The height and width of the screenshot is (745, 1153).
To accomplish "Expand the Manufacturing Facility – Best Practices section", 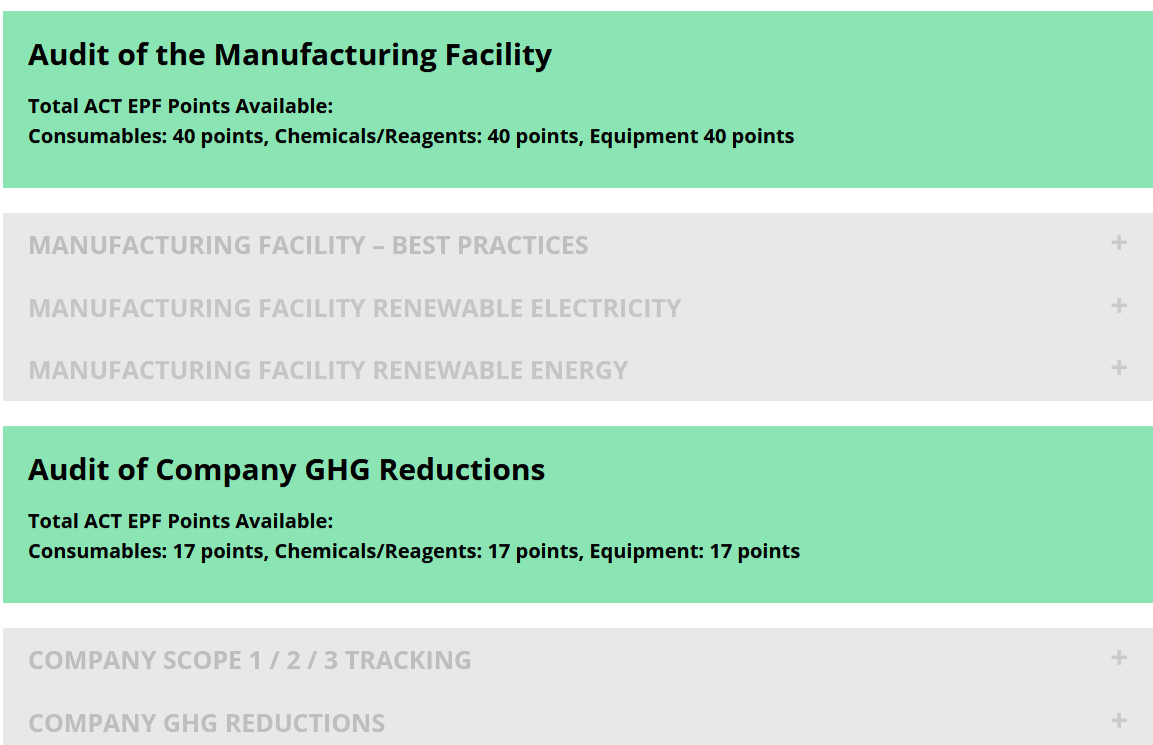I will click(x=308, y=245).
